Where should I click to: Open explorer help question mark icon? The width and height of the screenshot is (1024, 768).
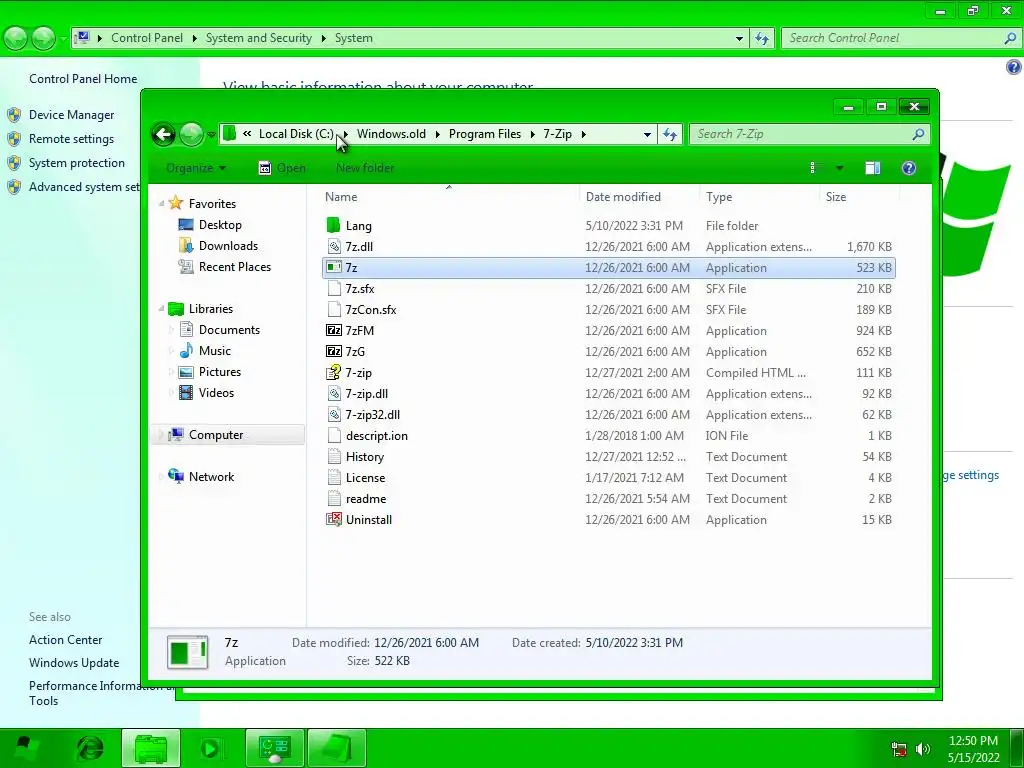pos(908,168)
